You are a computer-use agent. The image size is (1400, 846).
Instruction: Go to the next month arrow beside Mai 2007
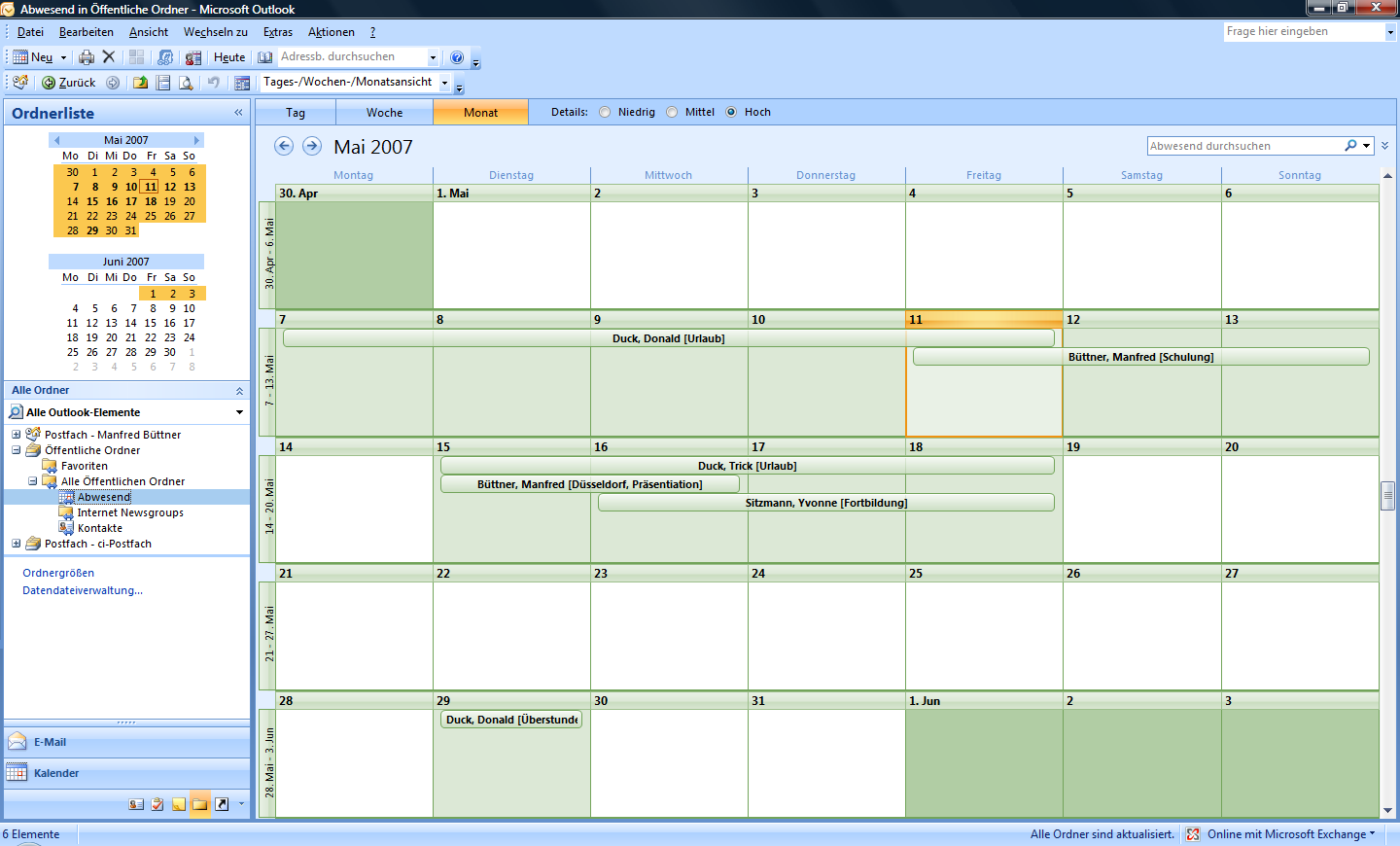311,146
